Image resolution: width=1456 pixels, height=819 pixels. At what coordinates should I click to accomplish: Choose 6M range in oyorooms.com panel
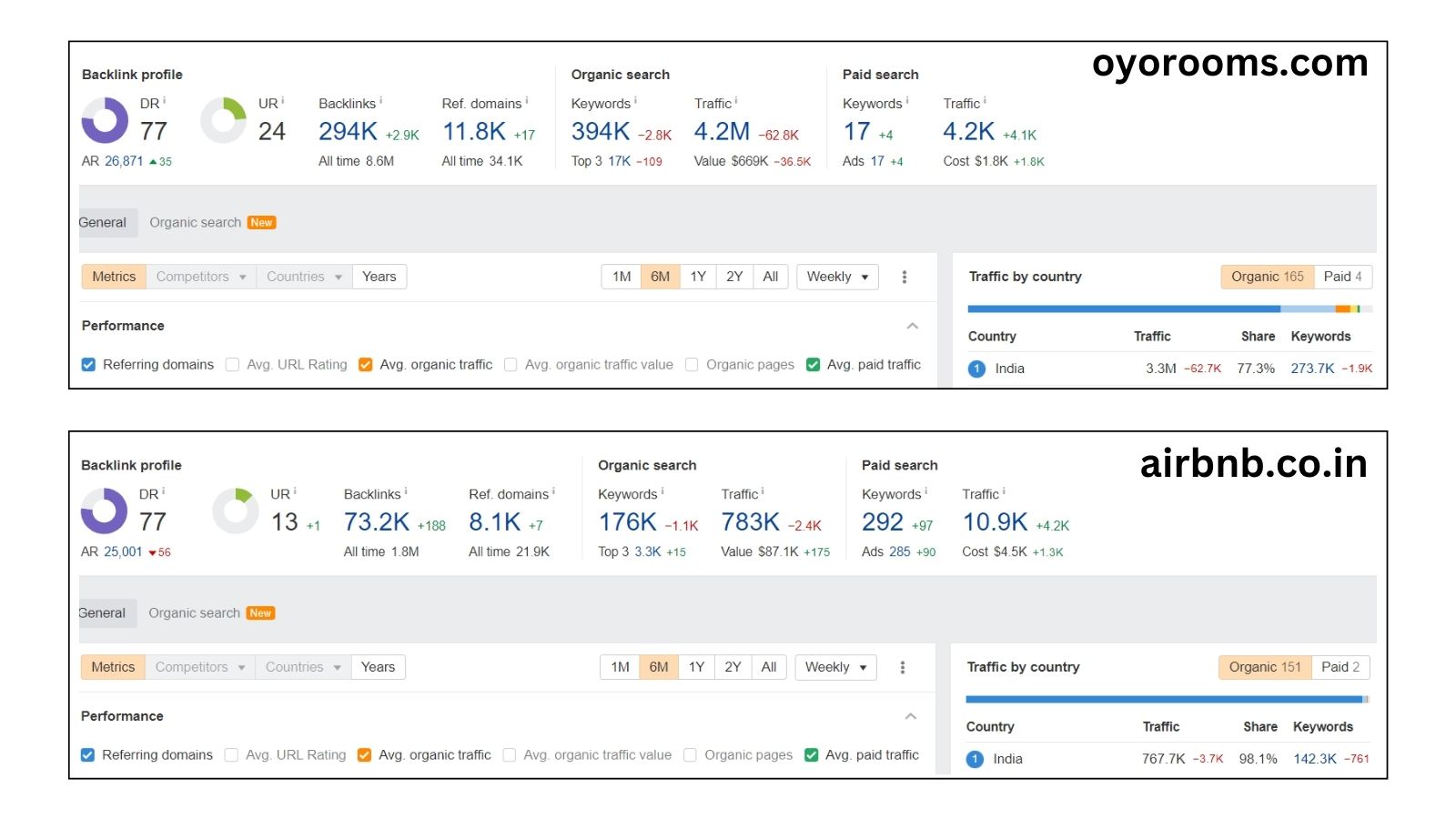[x=661, y=277]
